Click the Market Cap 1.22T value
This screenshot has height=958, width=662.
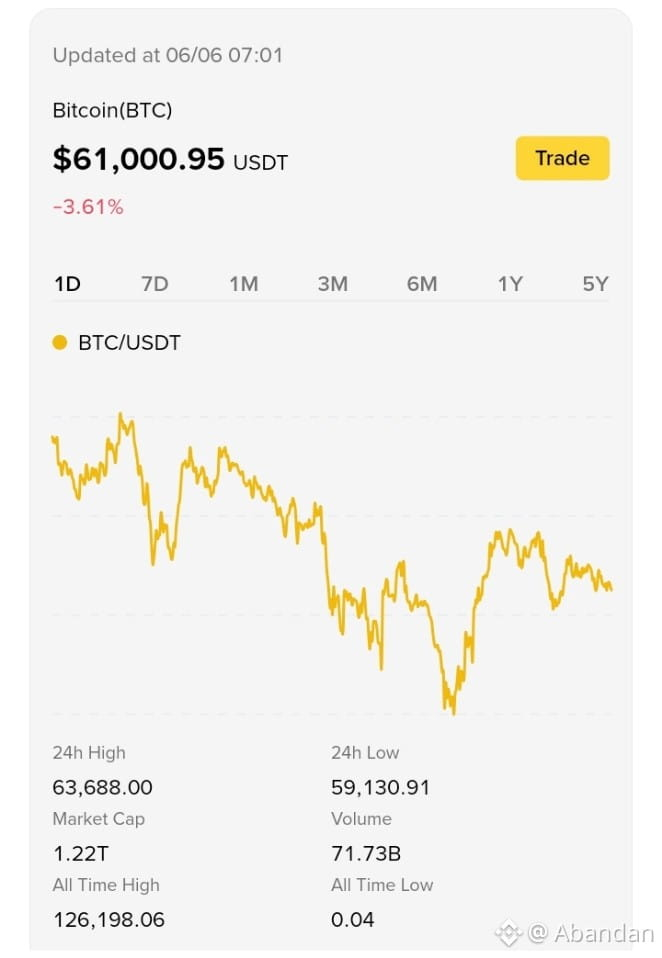tap(81, 854)
